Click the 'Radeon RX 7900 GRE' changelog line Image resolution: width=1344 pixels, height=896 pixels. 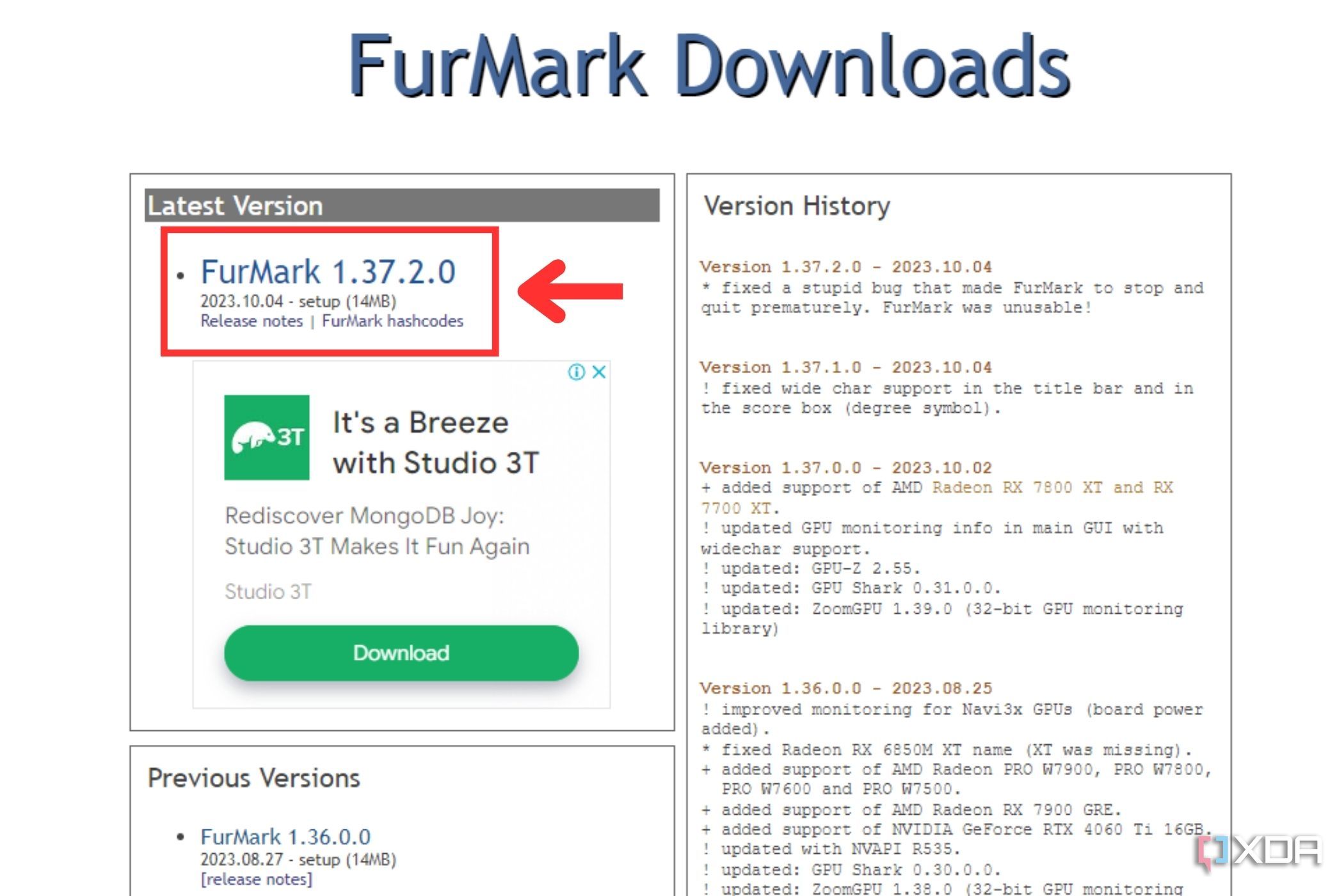tap(911, 810)
